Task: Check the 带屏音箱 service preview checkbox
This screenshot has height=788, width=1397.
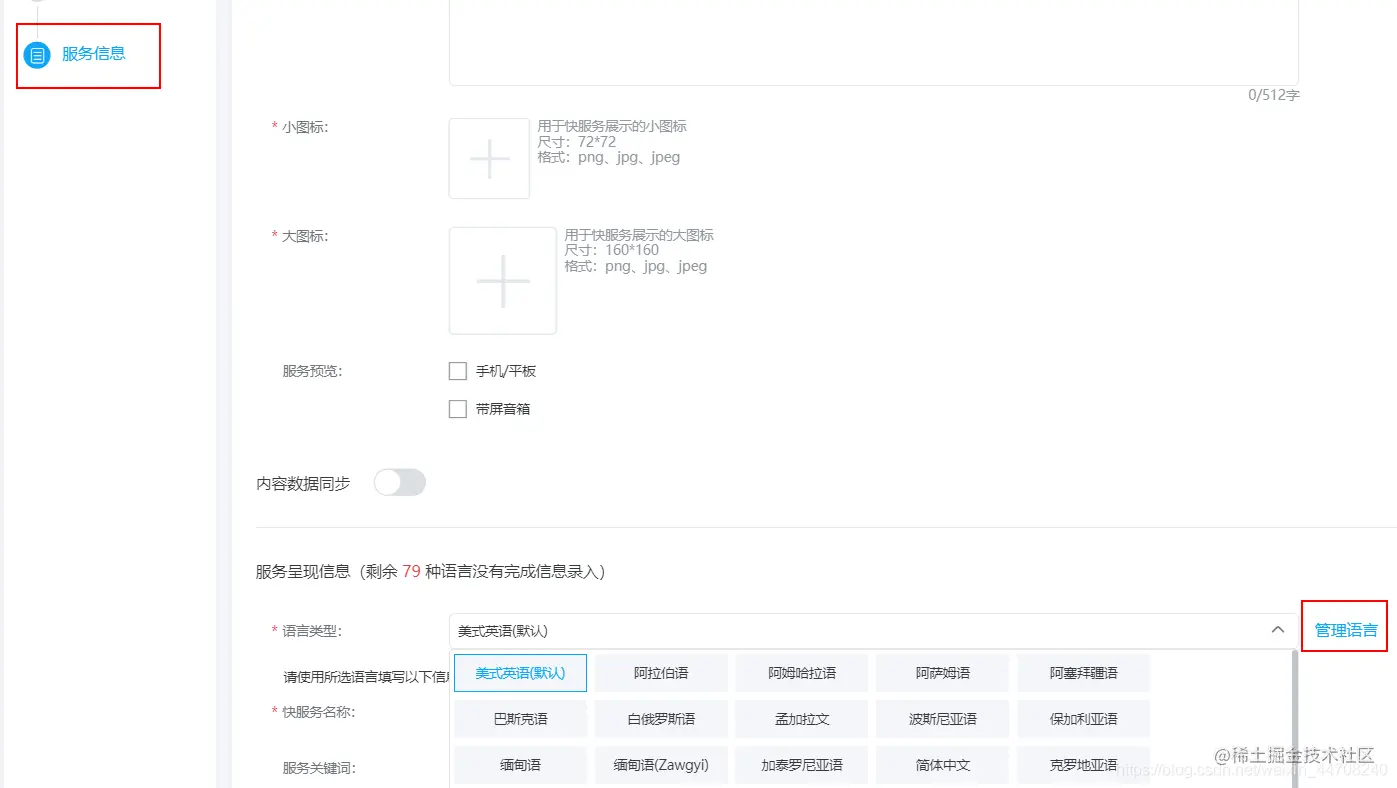Action: click(x=457, y=408)
